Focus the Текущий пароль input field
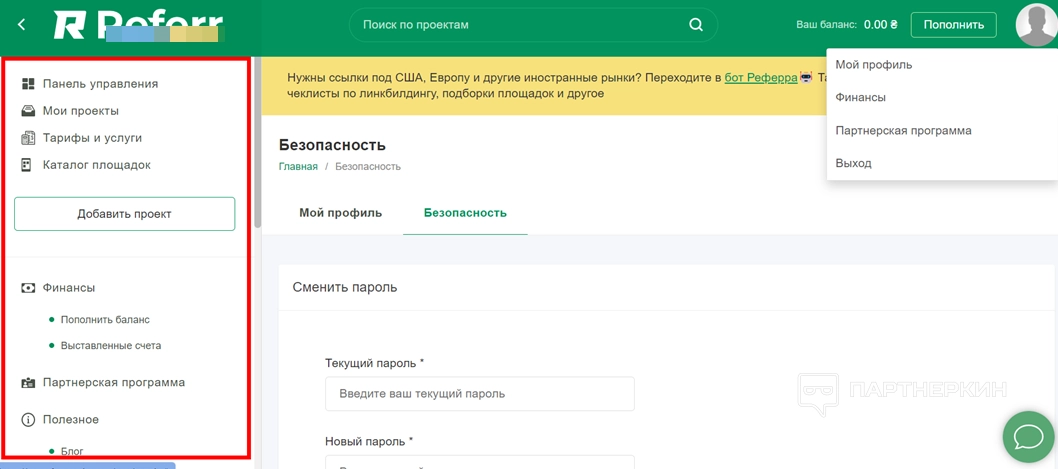Viewport: 1058px width, 469px height. point(479,394)
